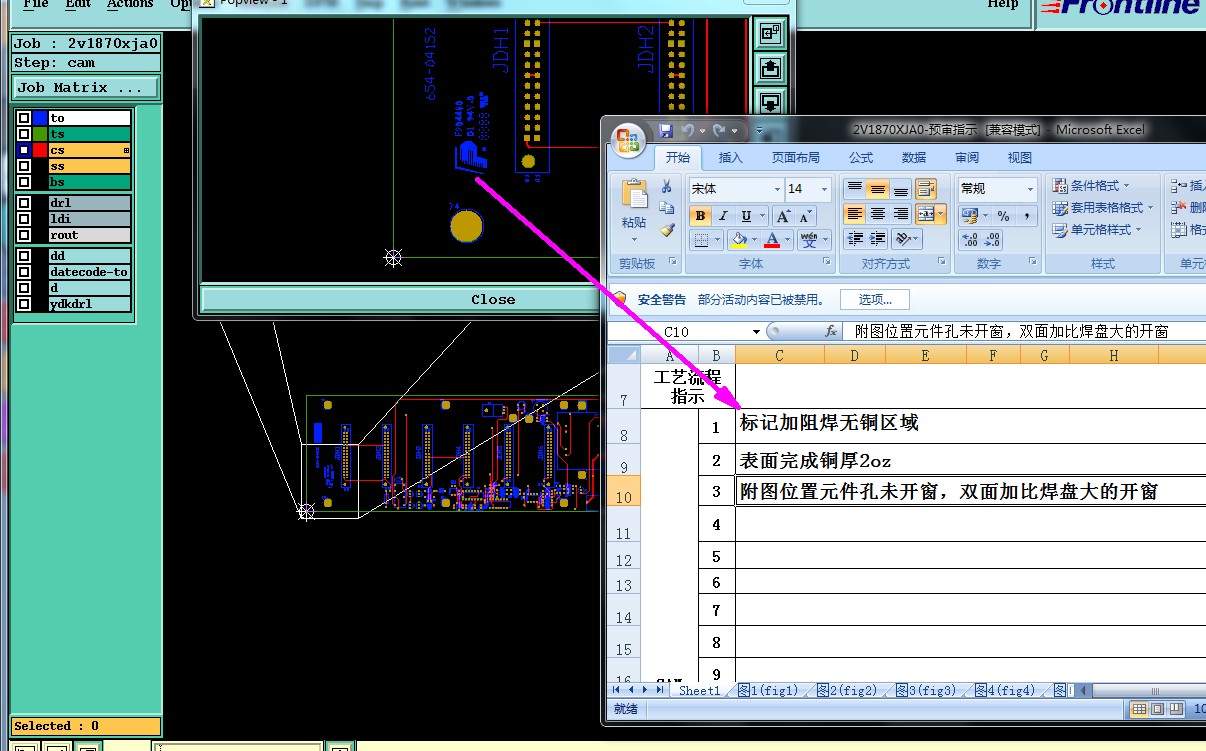Click the Excel Office button
Viewport: 1206px width, 751px height.
[x=629, y=140]
